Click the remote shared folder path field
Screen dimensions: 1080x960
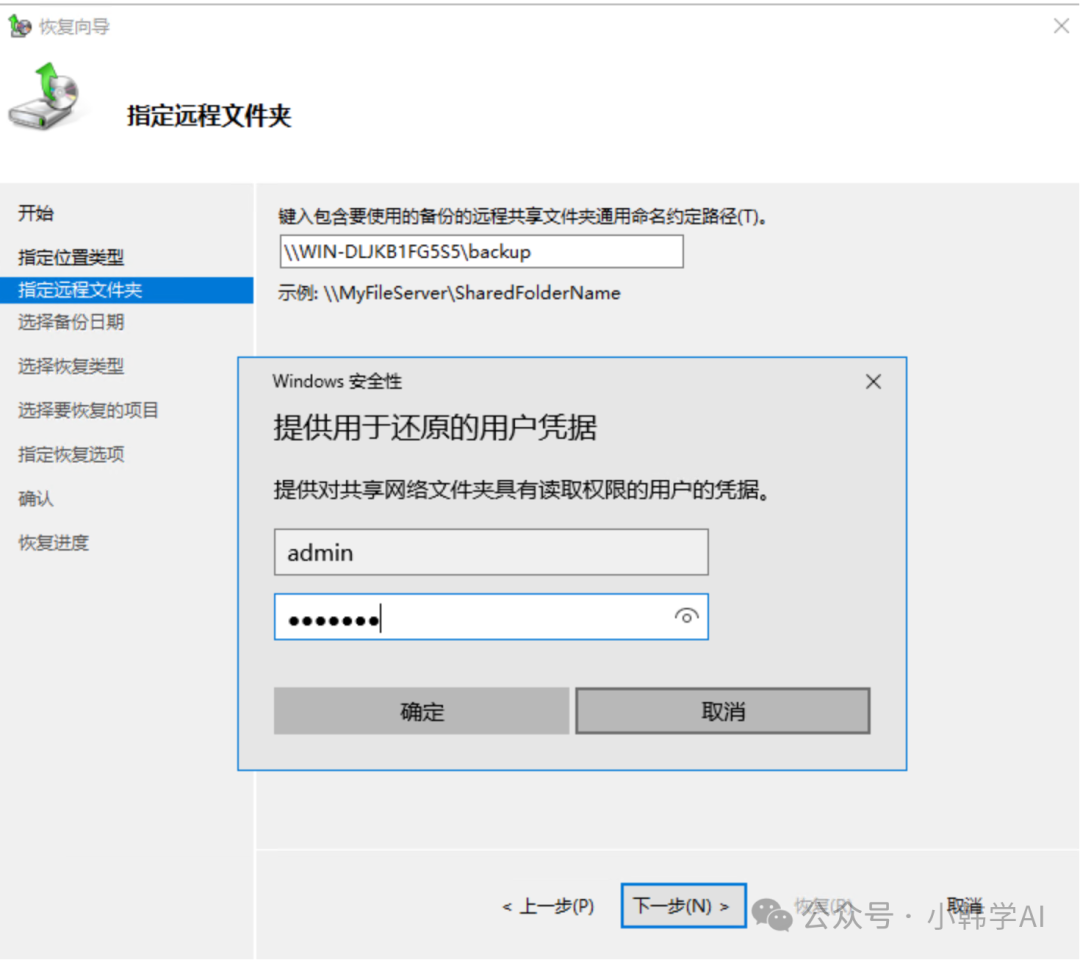(x=481, y=252)
